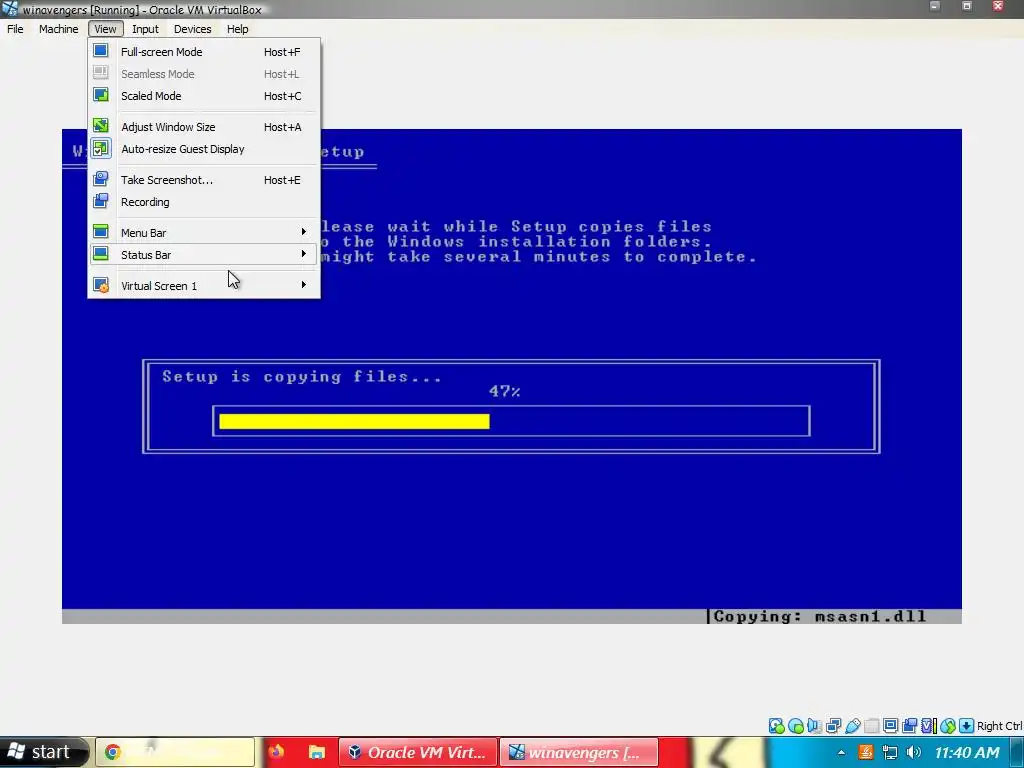Click the VirtualBox title bar icon
The image size is (1024, 768).
[x=10, y=9]
